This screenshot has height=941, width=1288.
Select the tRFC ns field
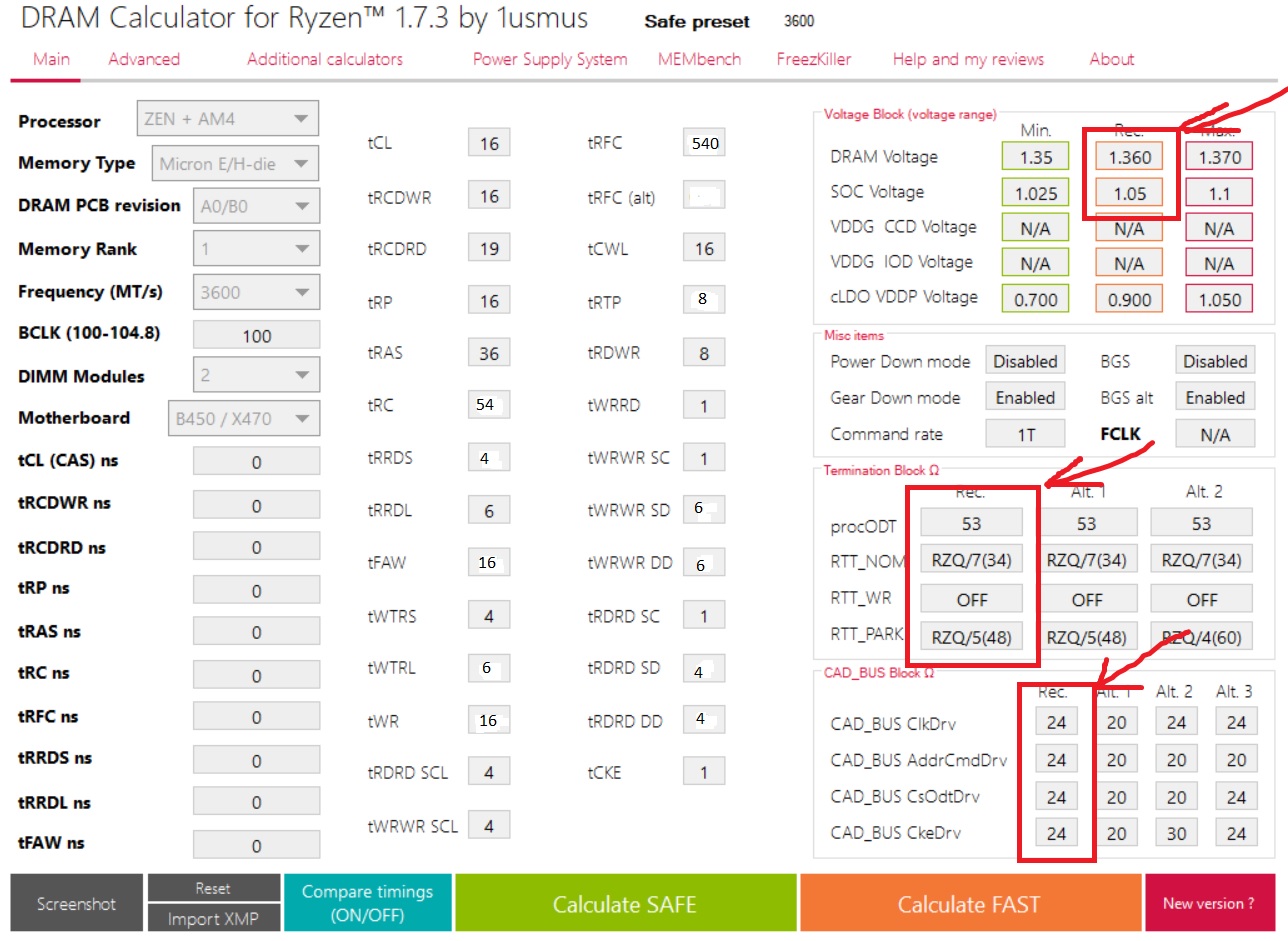click(x=256, y=717)
